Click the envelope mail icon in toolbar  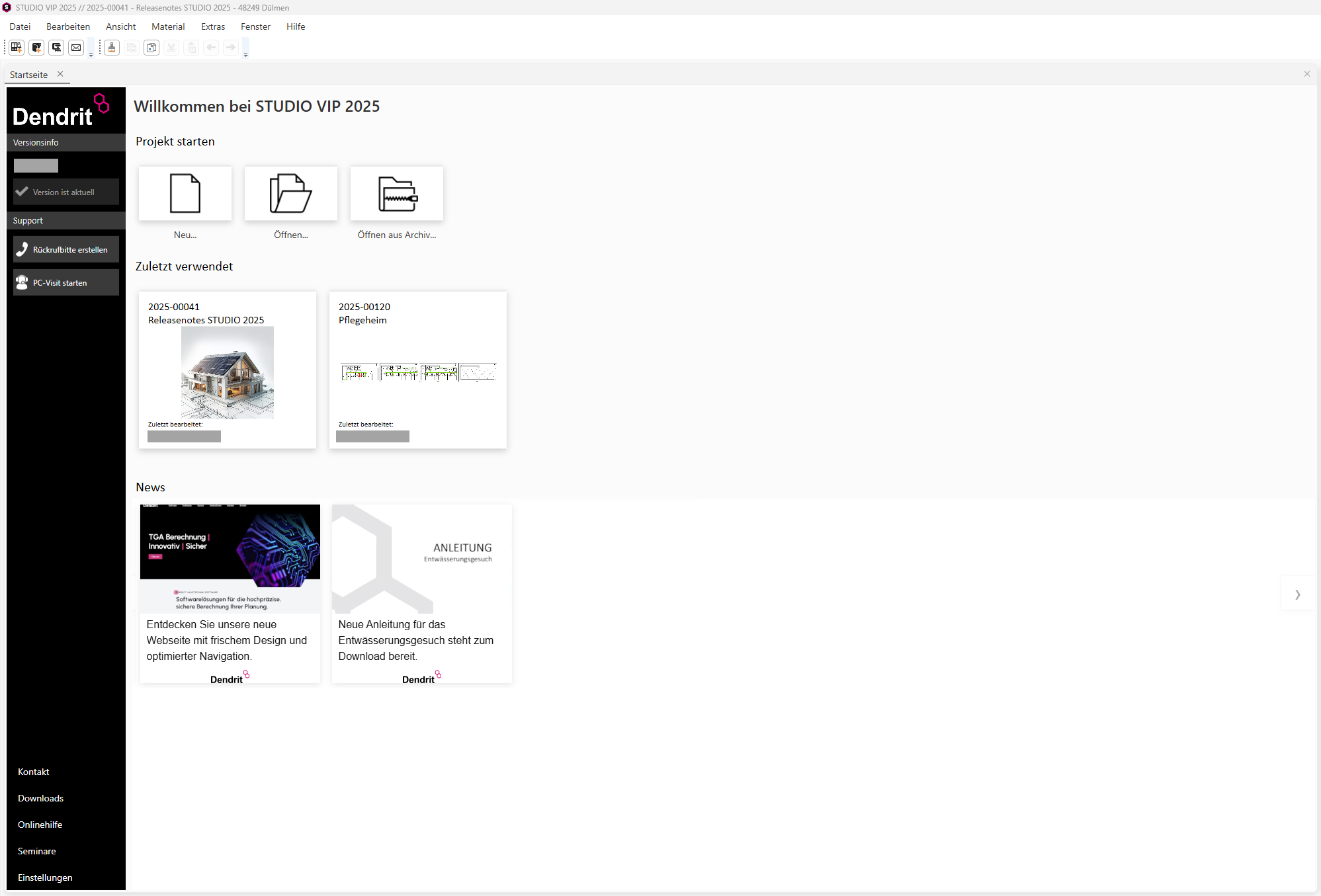(x=76, y=48)
